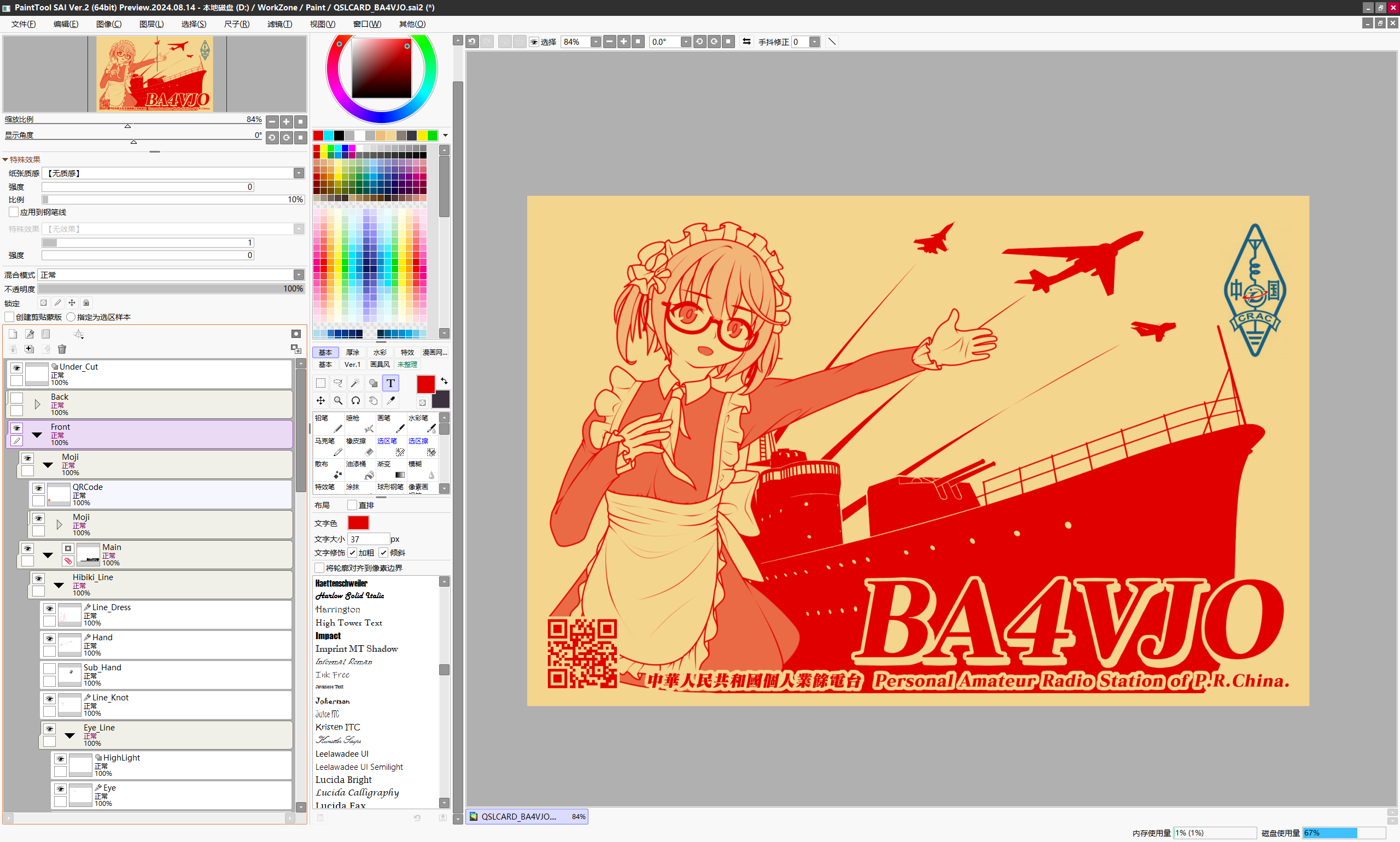This screenshot has width=1400, height=842.
Task: Adjust the 不透明度 opacity slider
Action: (x=171, y=289)
